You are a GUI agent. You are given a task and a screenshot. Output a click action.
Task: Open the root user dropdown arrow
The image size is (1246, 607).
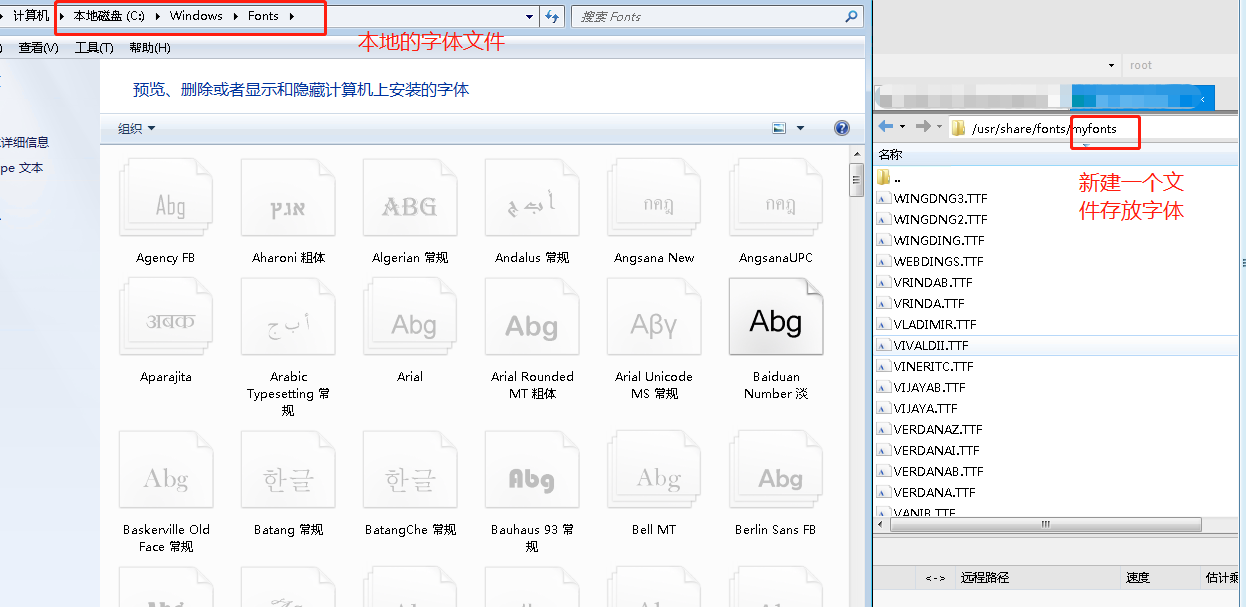[1111, 64]
